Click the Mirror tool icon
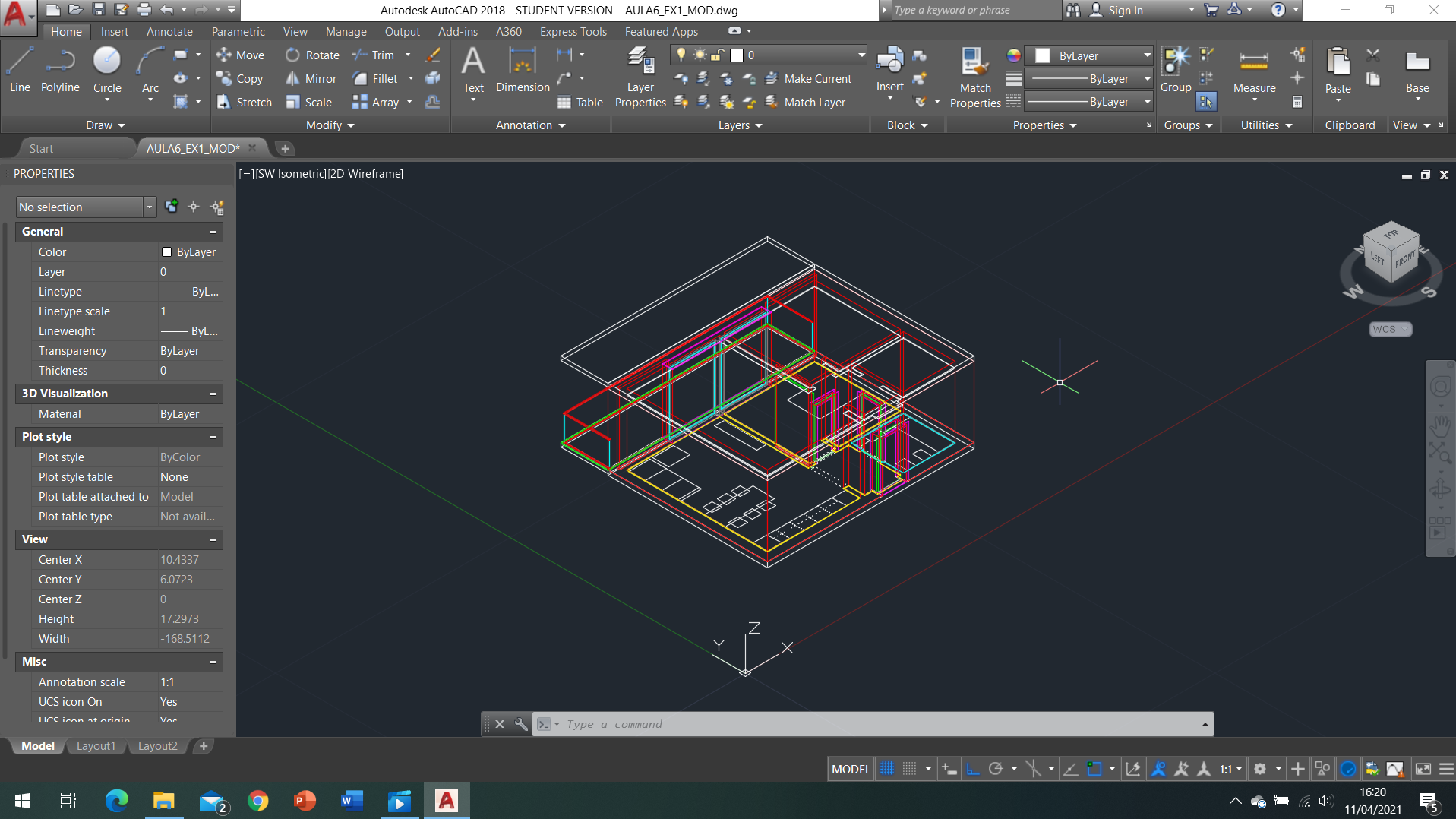This screenshot has height=819, width=1456. tap(292, 79)
